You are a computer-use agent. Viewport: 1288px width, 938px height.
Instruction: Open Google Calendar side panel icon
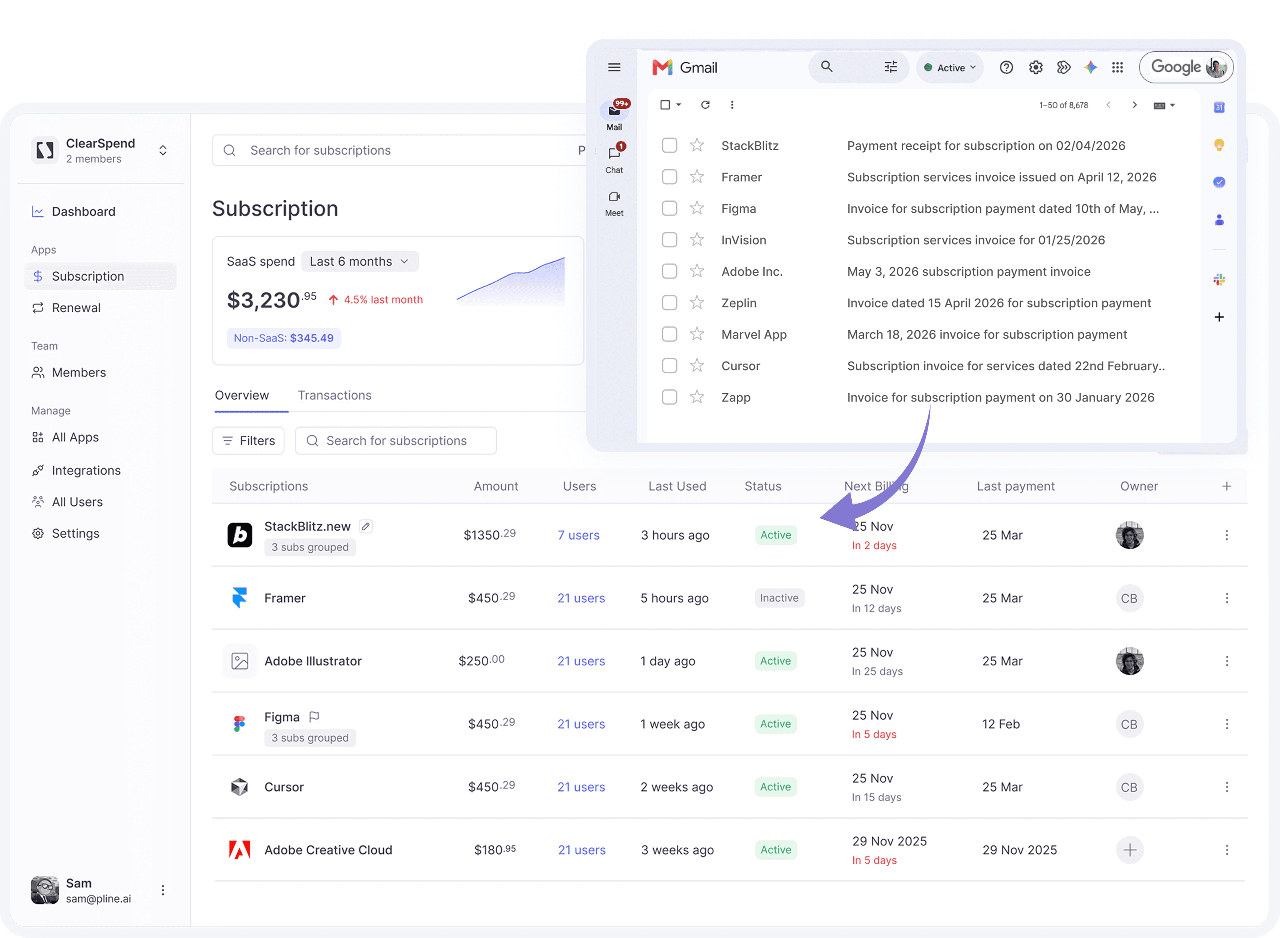(1219, 108)
